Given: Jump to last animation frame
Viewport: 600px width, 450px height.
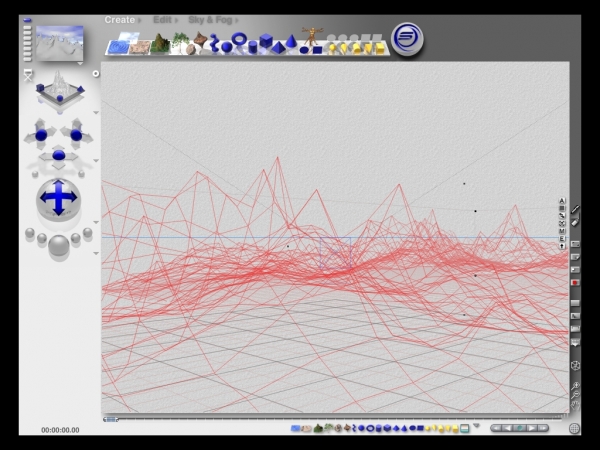Looking at the screenshot, I should tap(543, 428).
